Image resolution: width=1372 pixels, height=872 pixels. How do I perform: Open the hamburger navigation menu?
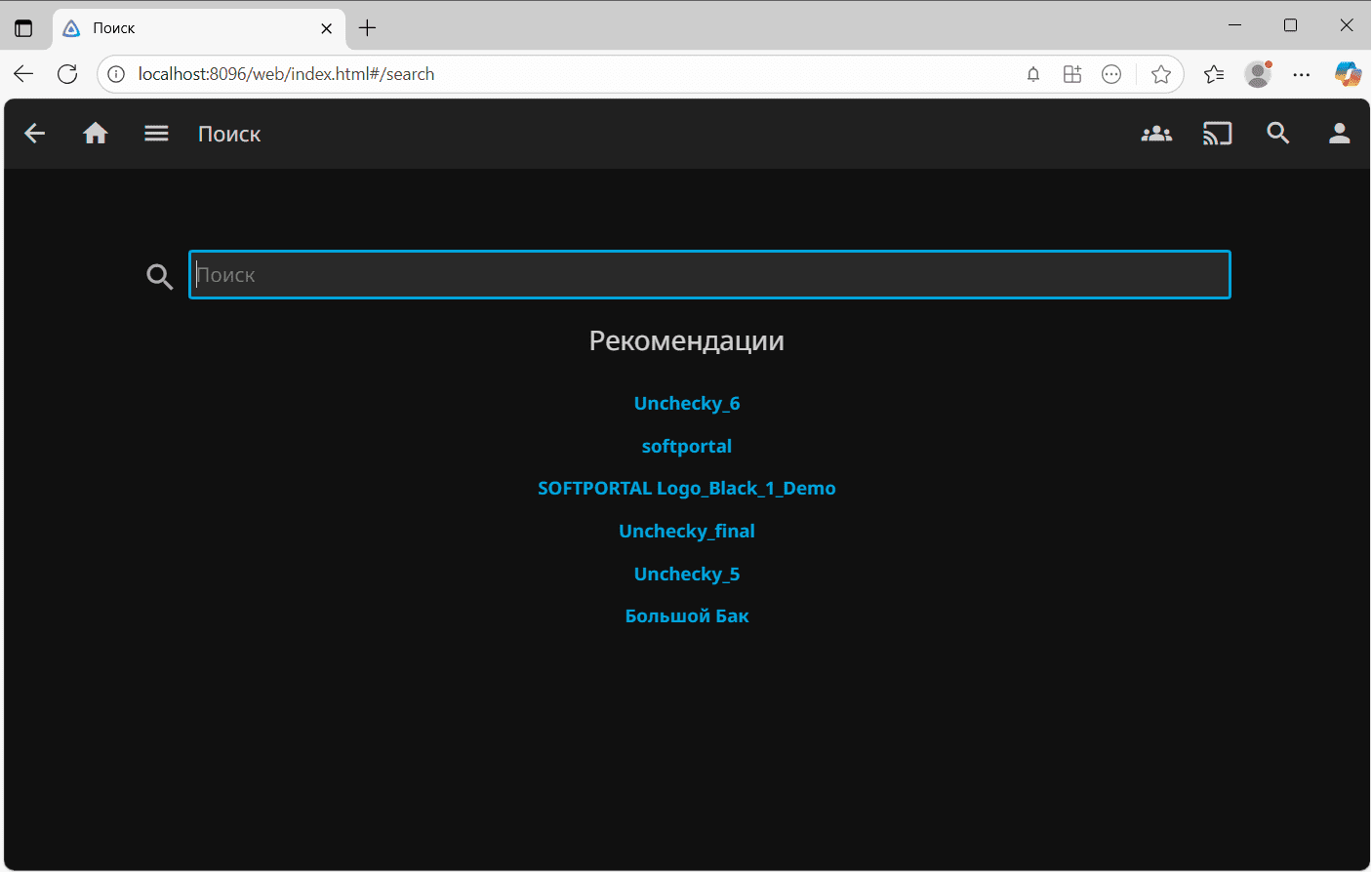pos(156,134)
